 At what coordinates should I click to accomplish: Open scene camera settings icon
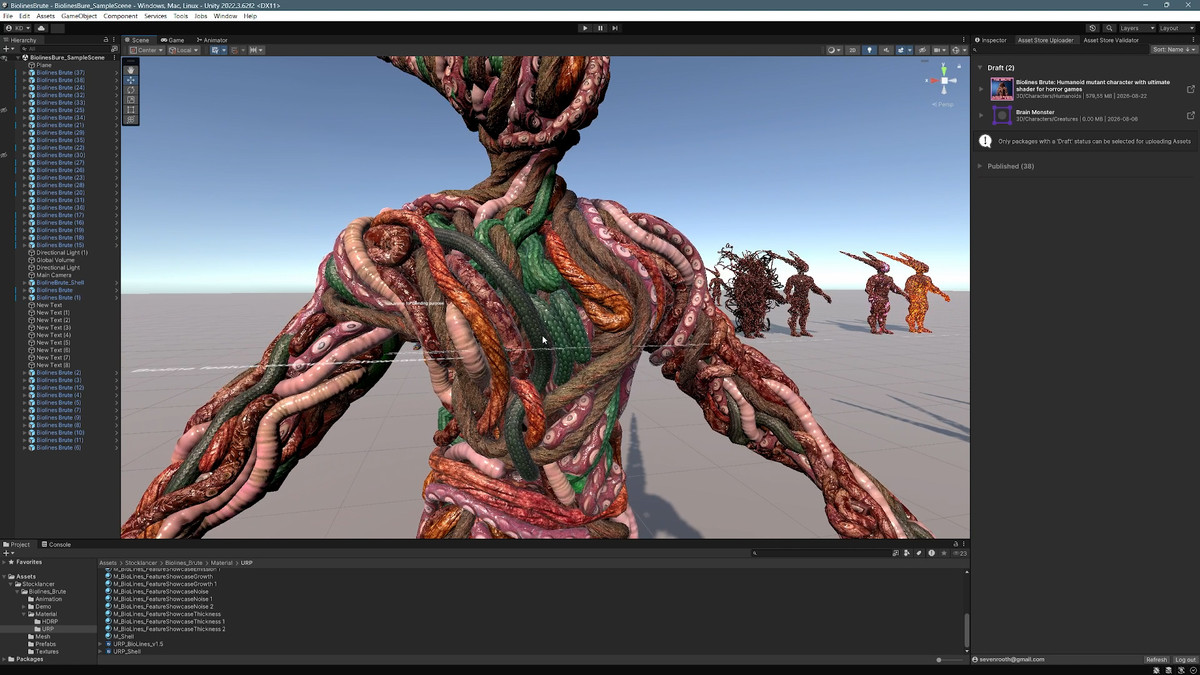pyautogui.click(x=939, y=50)
